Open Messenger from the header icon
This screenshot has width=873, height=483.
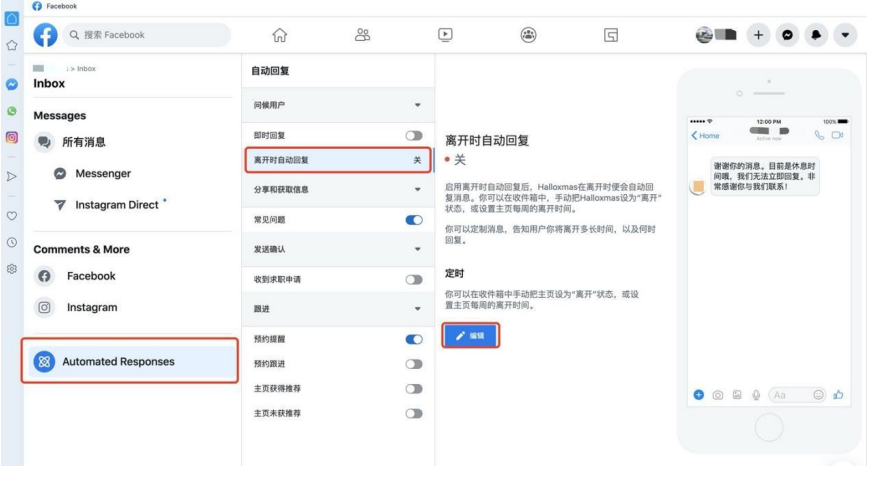787,35
